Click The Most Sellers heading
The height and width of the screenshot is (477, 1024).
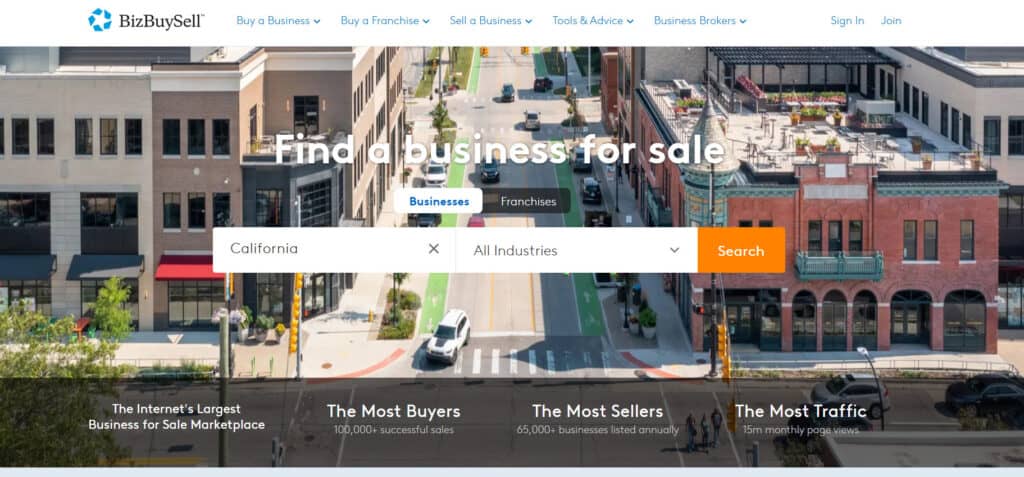click(x=598, y=411)
